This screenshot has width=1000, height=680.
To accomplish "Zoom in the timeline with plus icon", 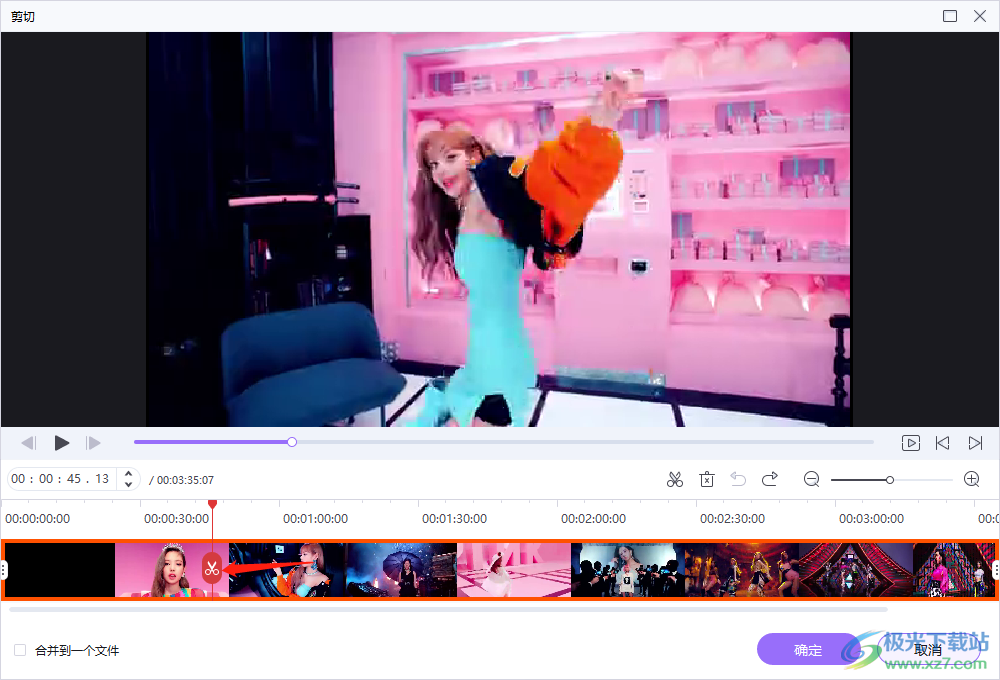I will click(971, 479).
